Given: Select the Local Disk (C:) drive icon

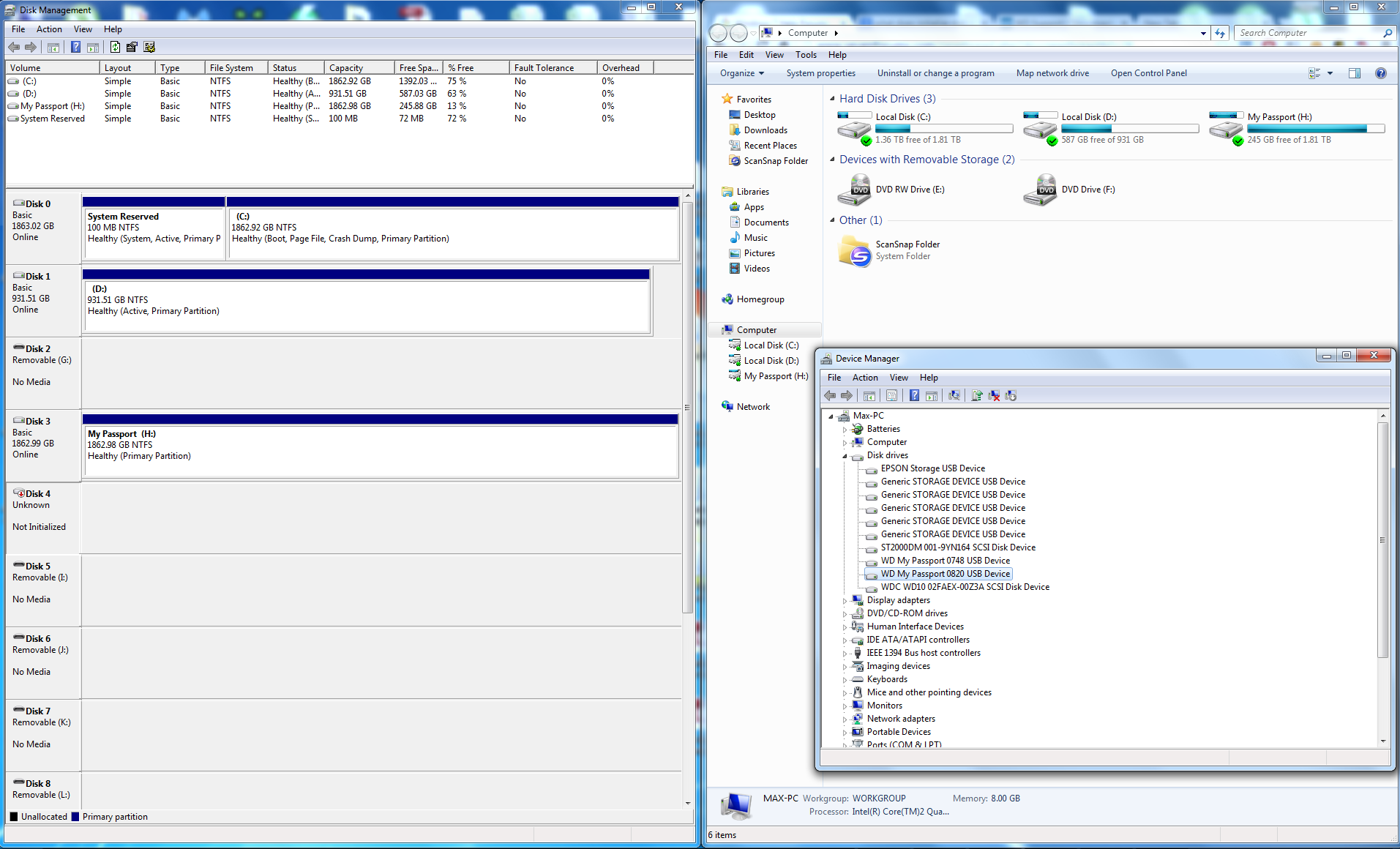Looking at the screenshot, I should click(854, 129).
